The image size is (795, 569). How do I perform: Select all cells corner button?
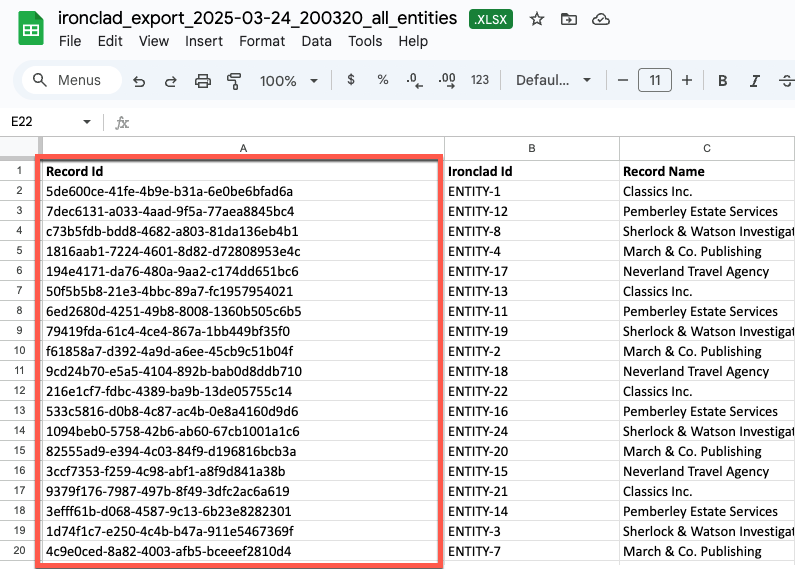pyautogui.click(x=20, y=148)
